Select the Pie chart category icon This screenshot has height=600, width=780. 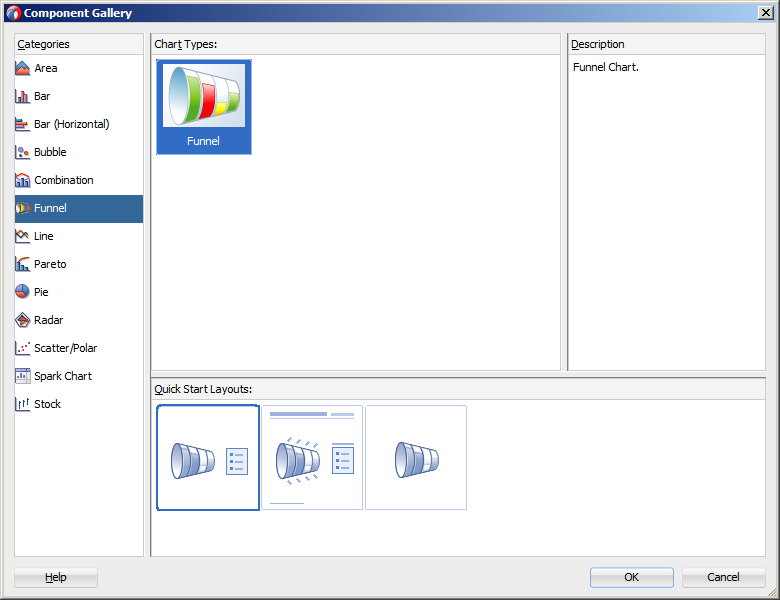(22, 292)
